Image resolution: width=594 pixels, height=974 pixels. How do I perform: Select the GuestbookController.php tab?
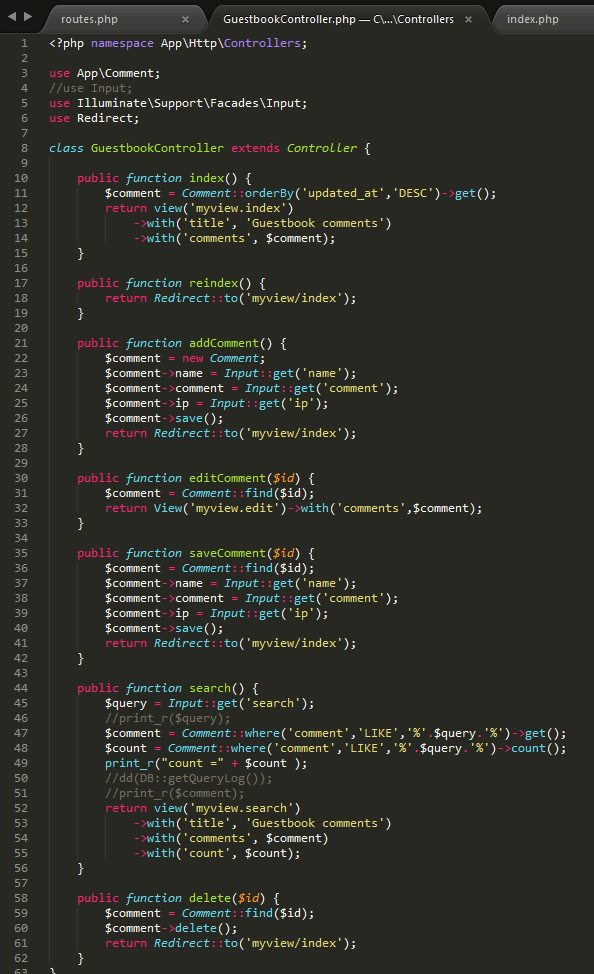click(x=338, y=19)
